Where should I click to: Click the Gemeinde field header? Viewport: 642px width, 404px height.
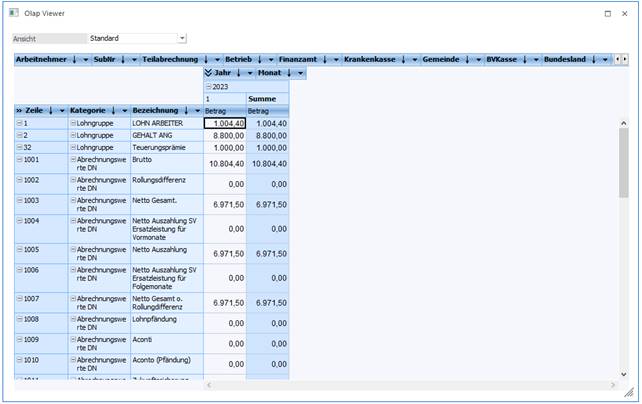[x=441, y=60]
